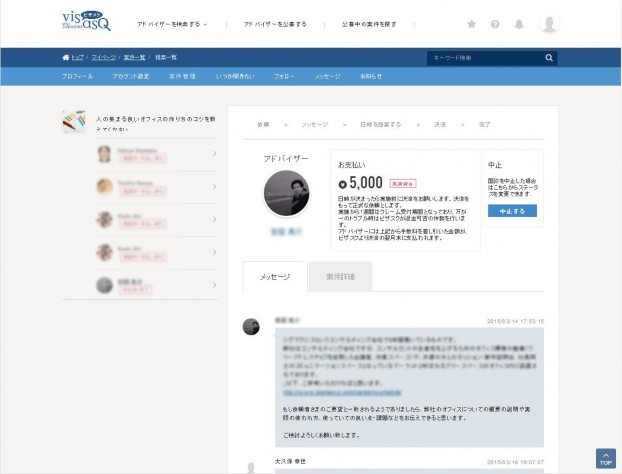Click the 完了 step in the progress bar
The image size is (622, 474).
pyautogui.click(x=484, y=125)
